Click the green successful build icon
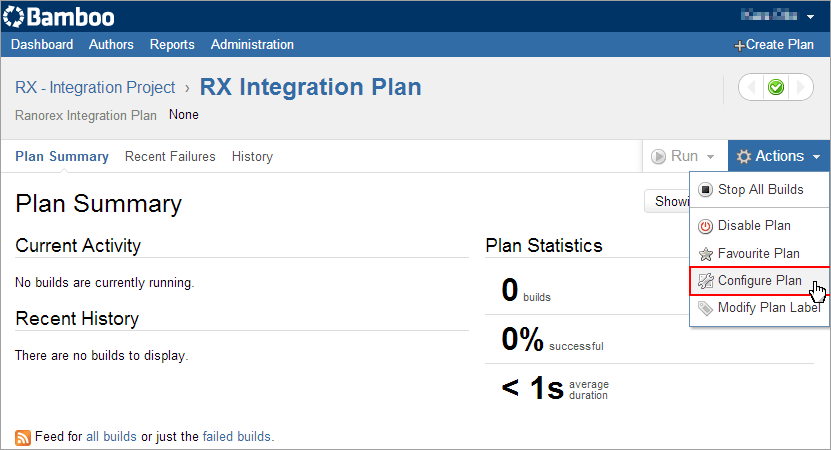 coord(776,87)
